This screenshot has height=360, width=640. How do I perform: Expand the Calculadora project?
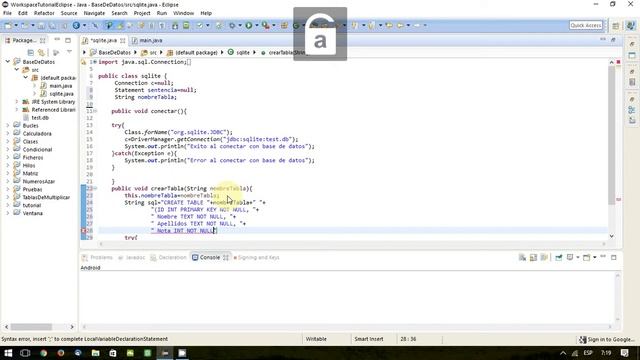(8, 133)
